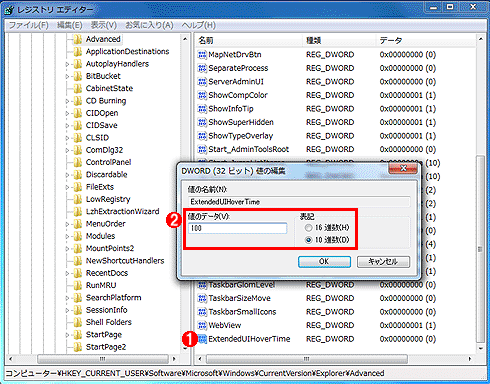The width and height of the screenshot is (490, 384).
Task: Expand the MenuOrder registry key
Action: pyautogui.click(x=67, y=224)
